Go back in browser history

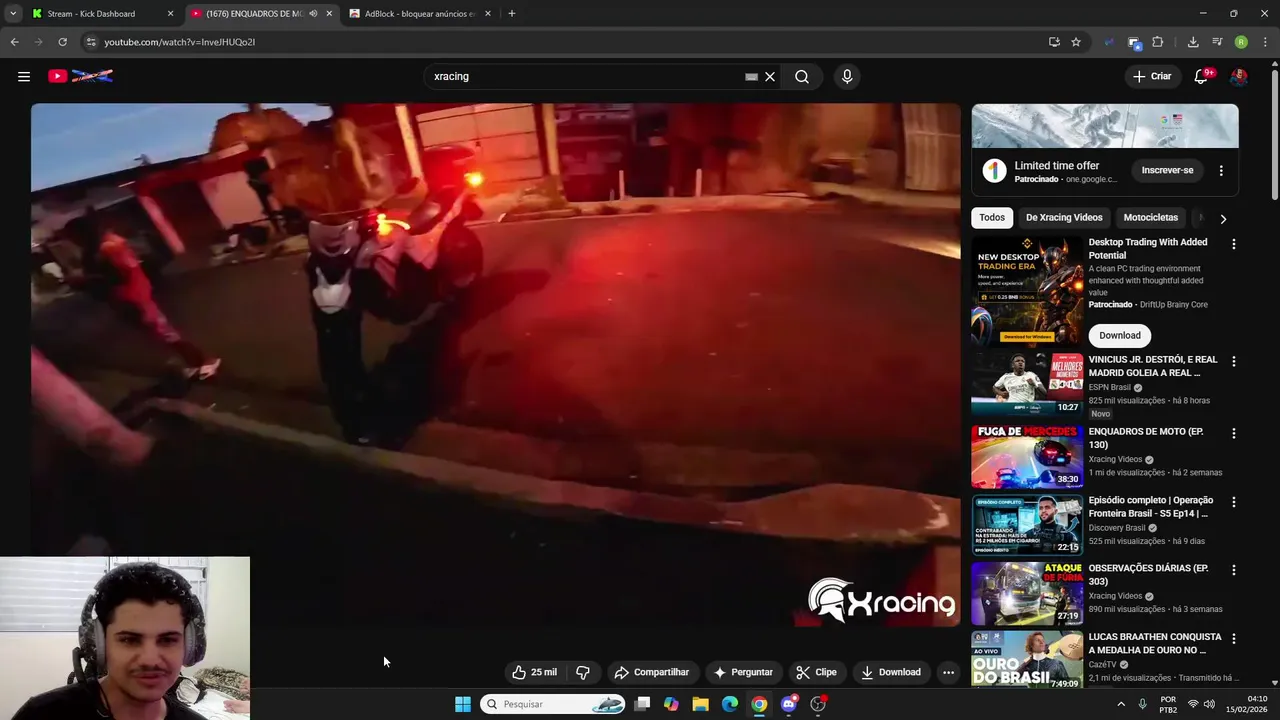pyautogui.click(x=14, y=42)
